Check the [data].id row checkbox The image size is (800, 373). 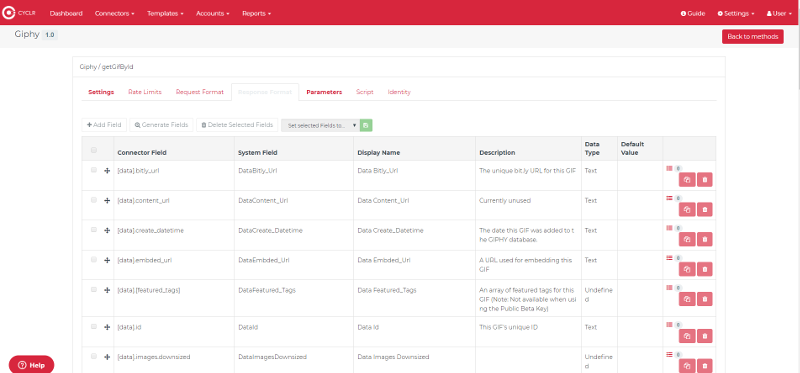(x=94, y=326)
